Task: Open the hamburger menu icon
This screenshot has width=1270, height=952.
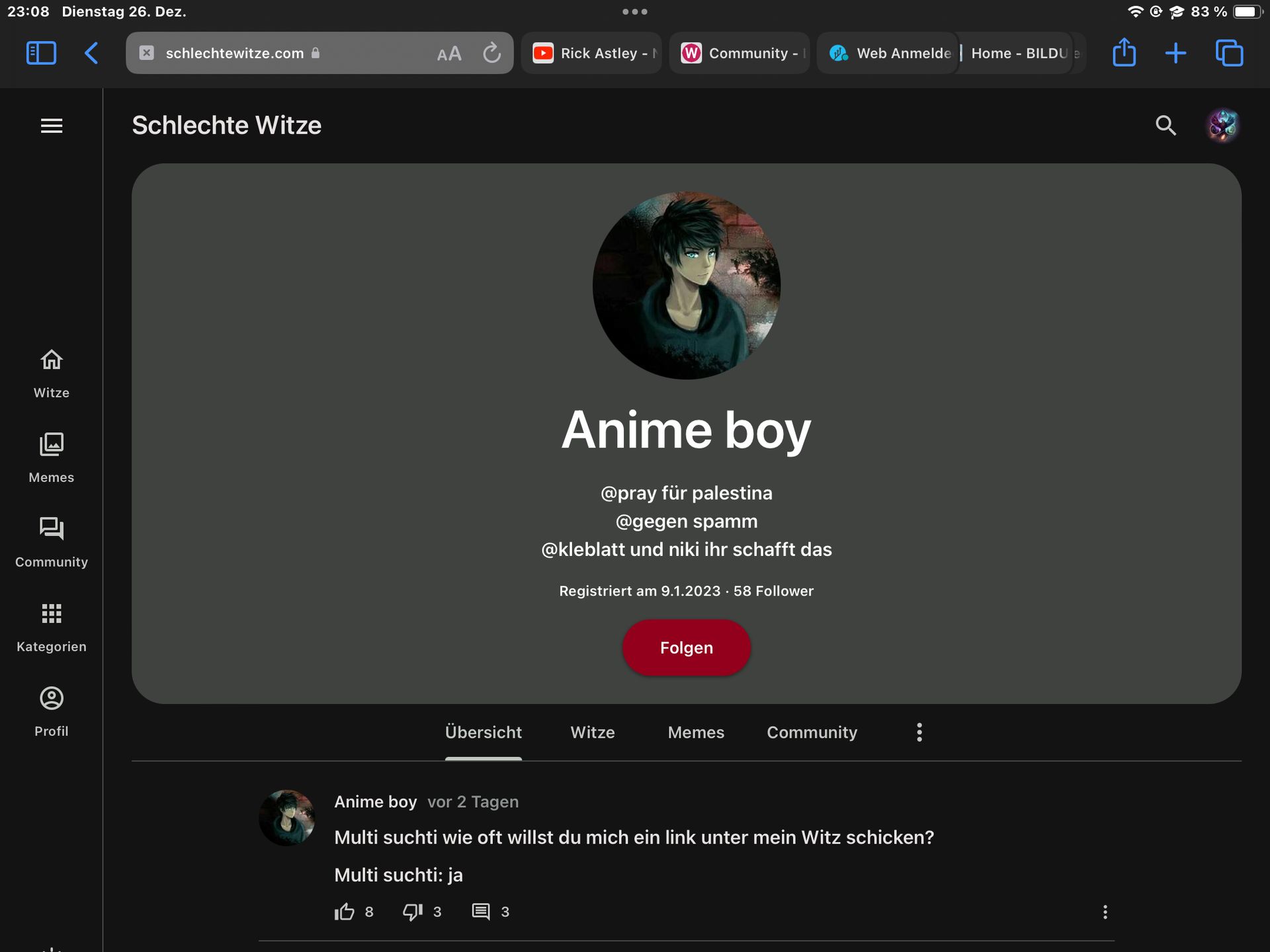Action: 52,126
